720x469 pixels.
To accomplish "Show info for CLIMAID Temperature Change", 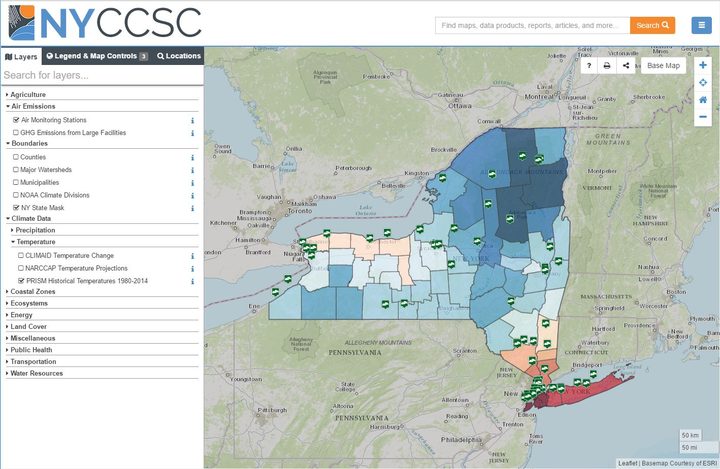I will 192,256.
